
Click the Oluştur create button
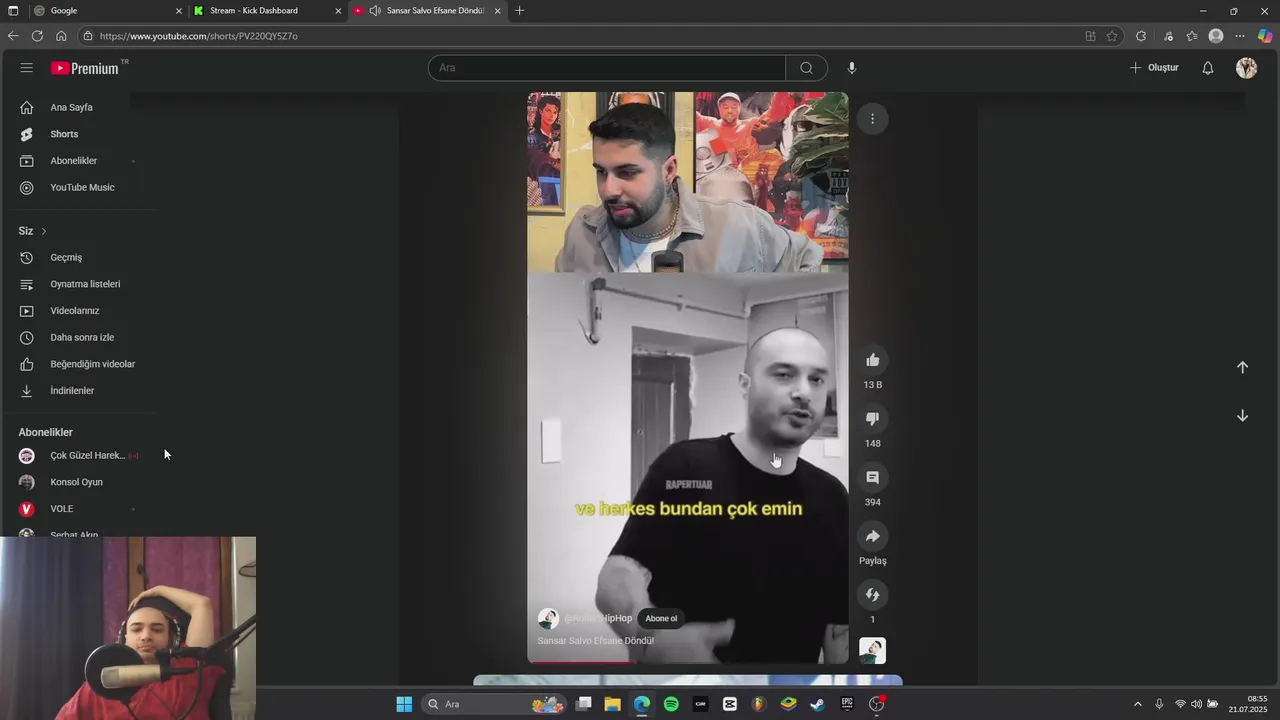click(1154, 68)
